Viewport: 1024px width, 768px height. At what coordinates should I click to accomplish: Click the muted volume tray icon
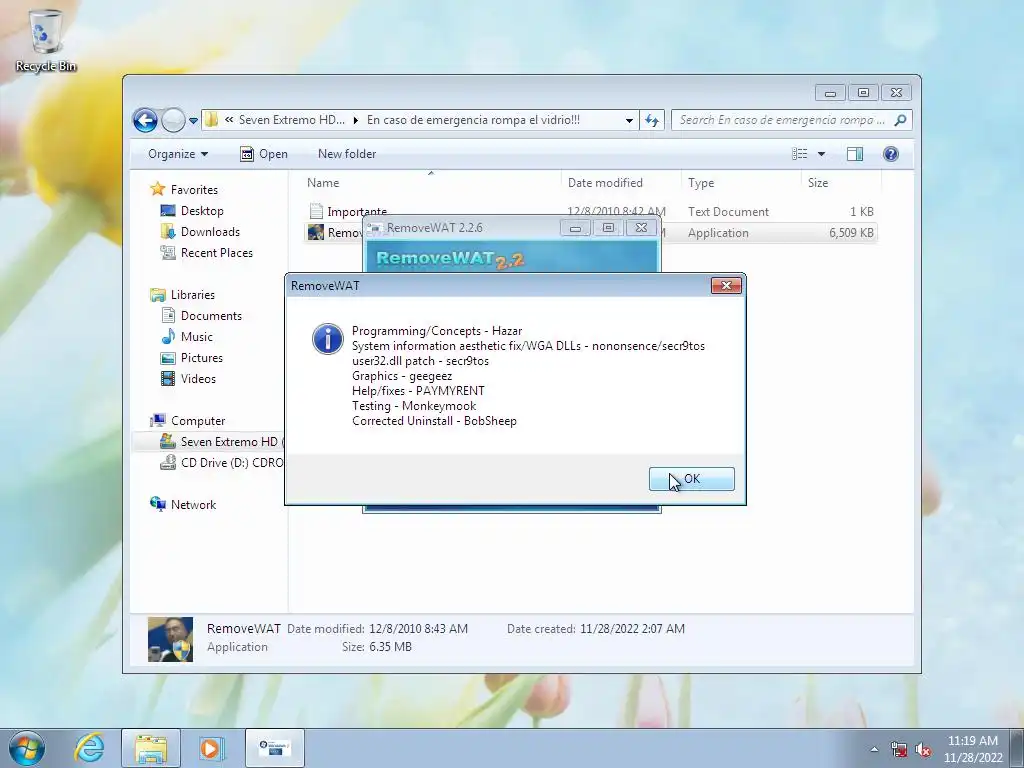click(923, 749)
